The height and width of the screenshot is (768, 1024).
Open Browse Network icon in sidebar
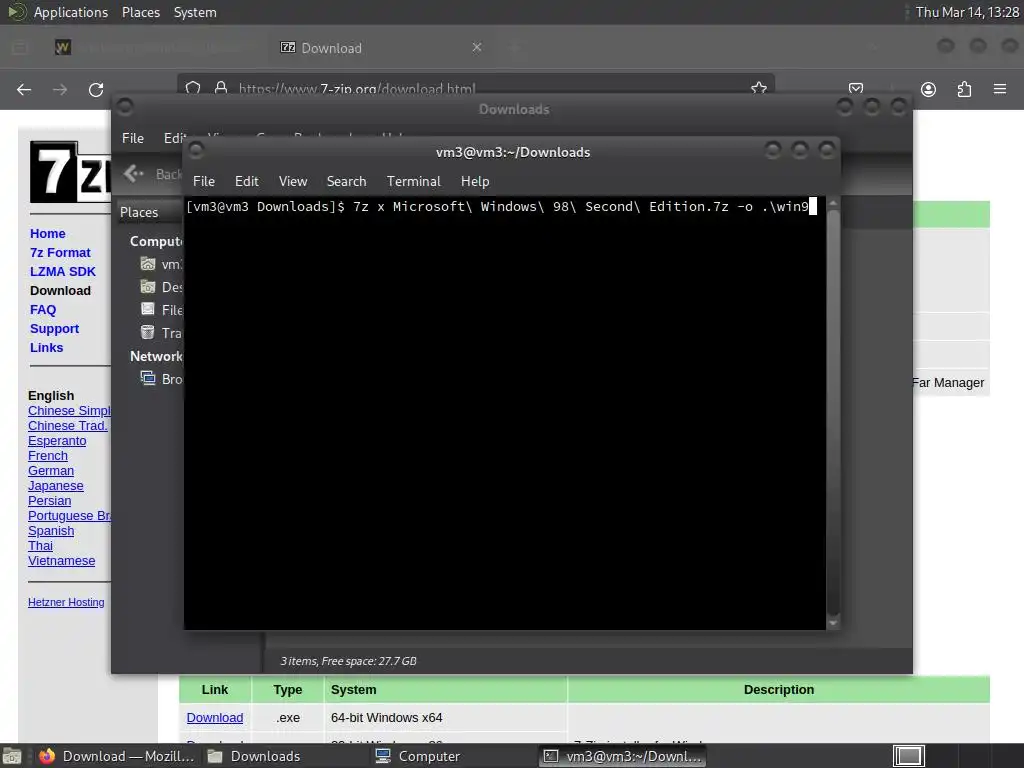tap(148, 378)
